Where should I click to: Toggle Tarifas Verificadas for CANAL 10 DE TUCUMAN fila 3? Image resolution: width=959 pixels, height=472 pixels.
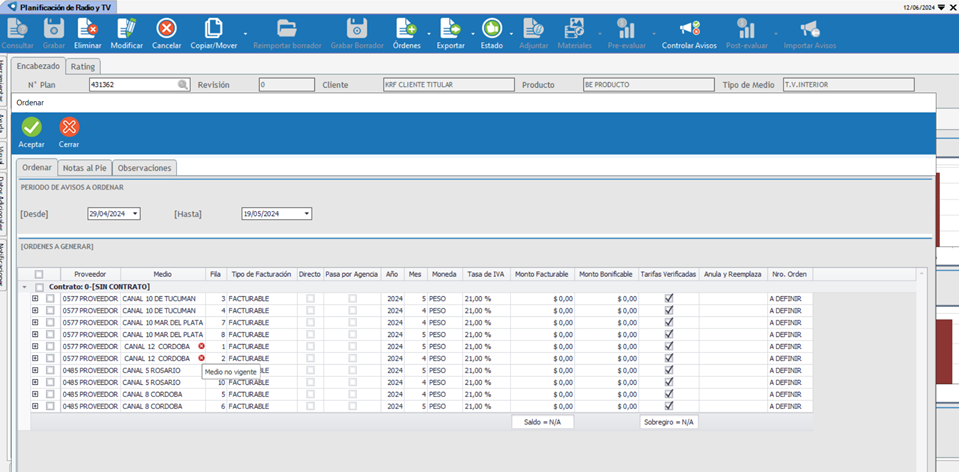tap(669, 298)
